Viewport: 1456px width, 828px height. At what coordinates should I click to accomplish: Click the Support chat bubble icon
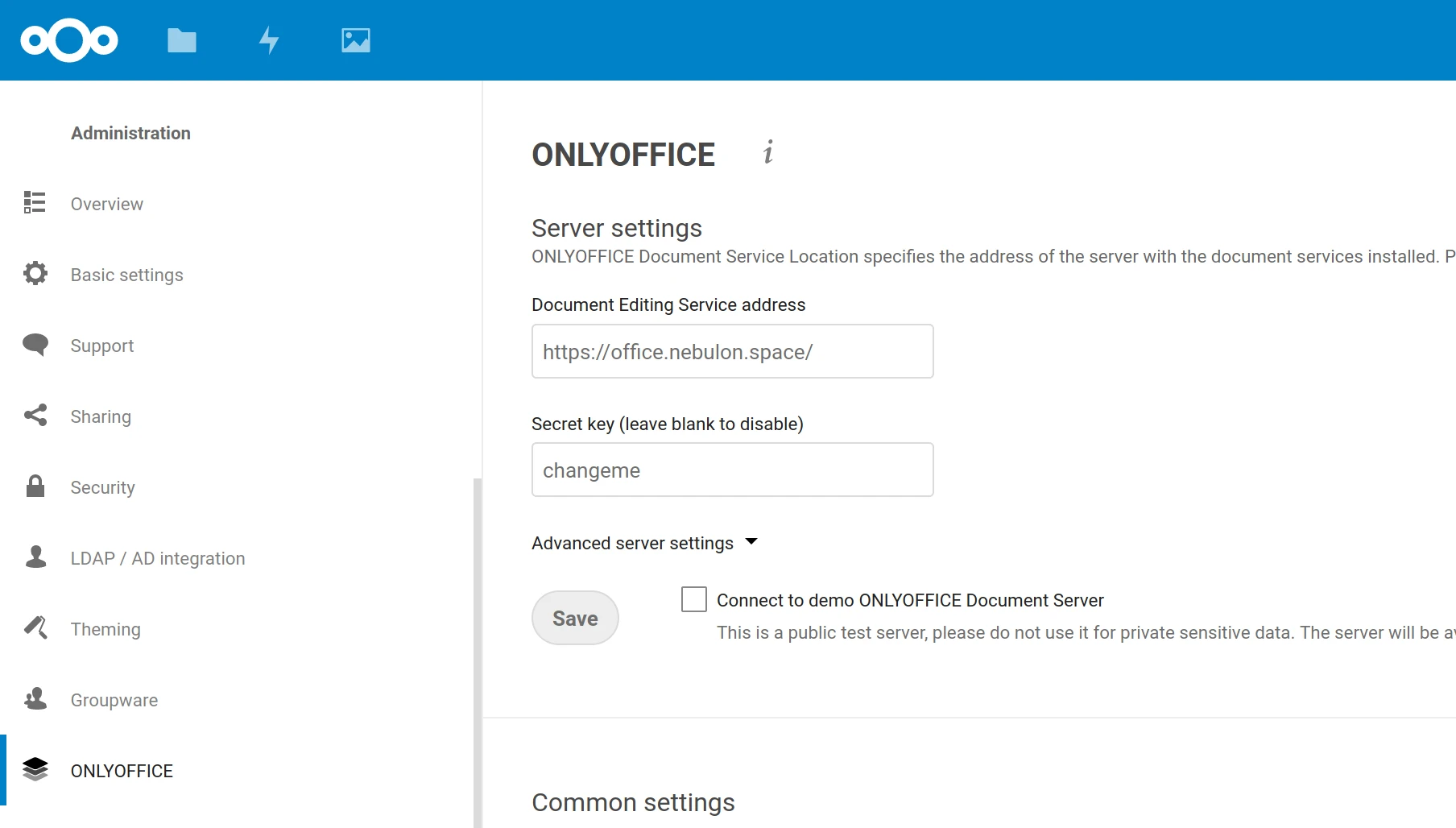[35, 345]
